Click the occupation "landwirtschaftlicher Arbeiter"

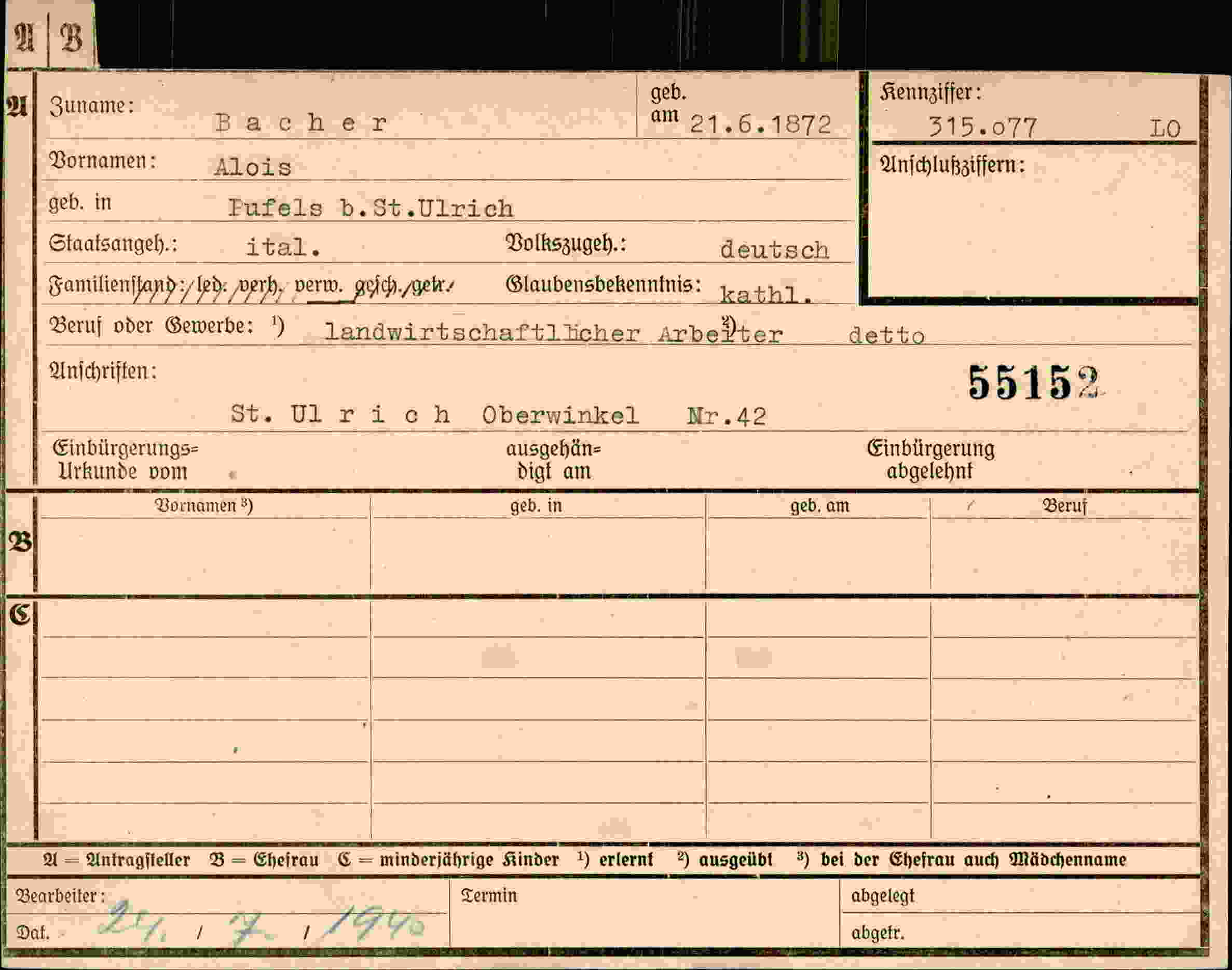554,333
